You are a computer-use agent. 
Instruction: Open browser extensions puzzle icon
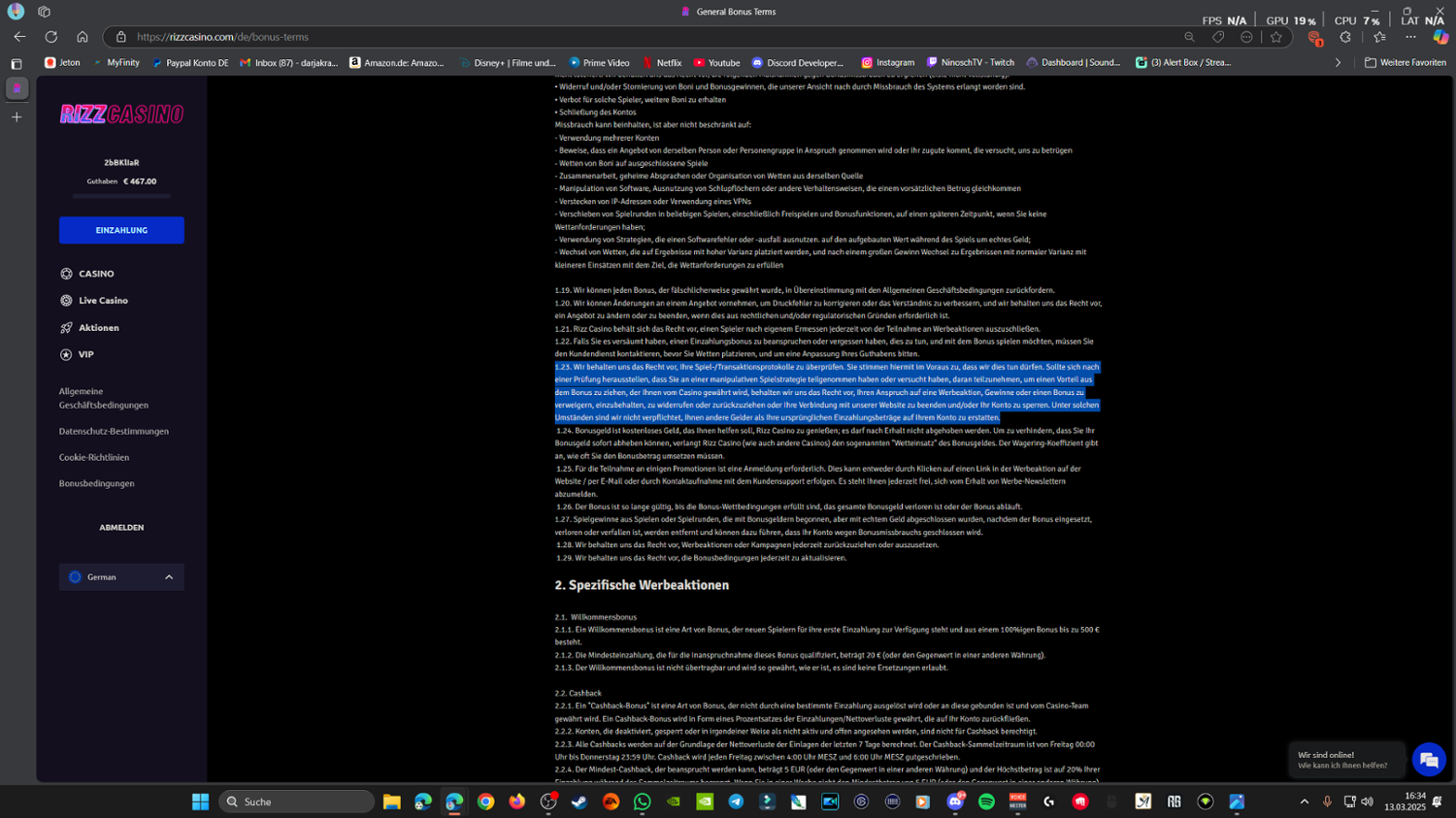pyautogui.click(x=1344, y=37)
